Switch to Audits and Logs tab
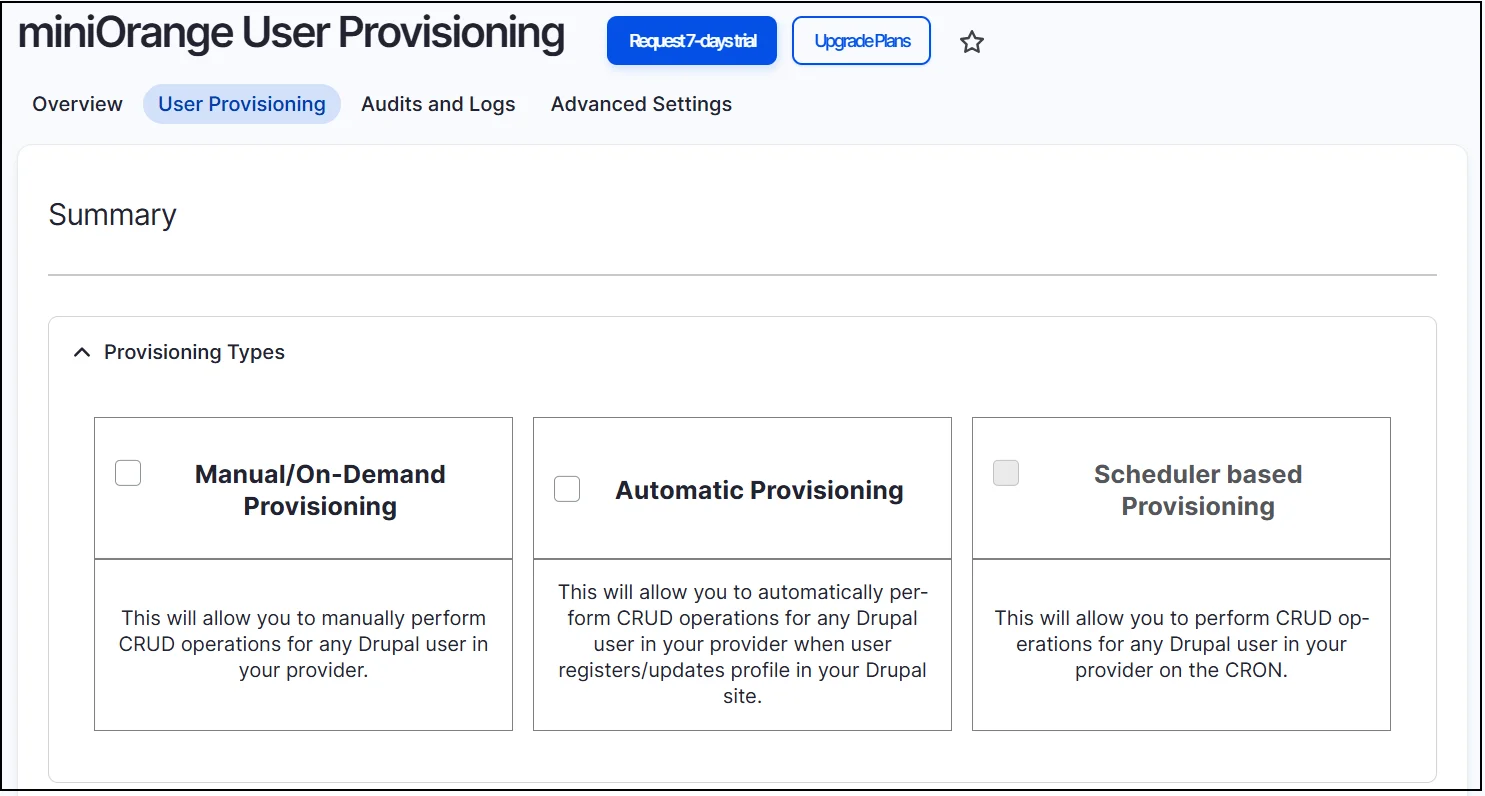This screenshot has height=796, width=1485. click(x=438, y=104)
